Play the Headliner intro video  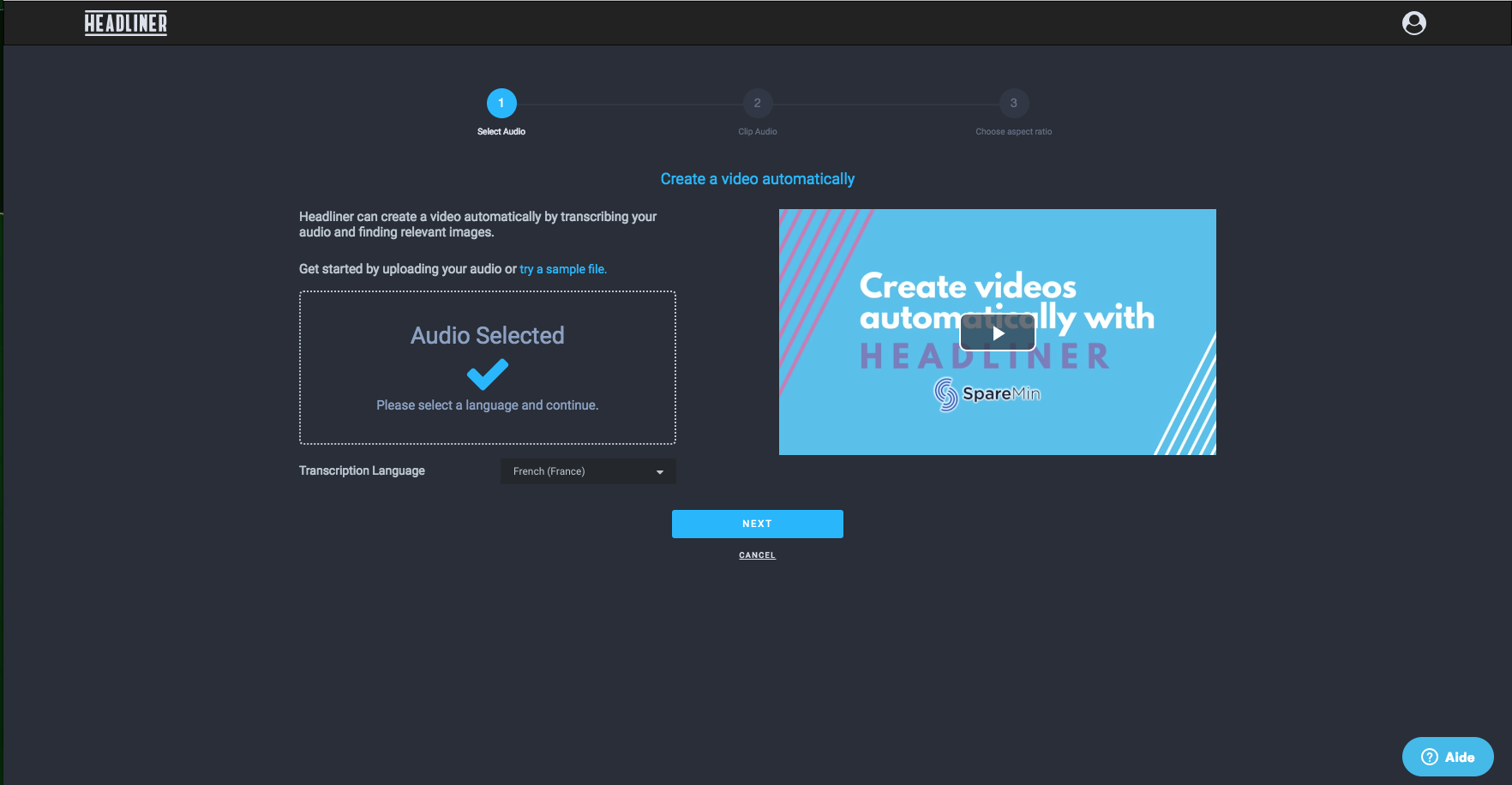(x=998, y=333)
